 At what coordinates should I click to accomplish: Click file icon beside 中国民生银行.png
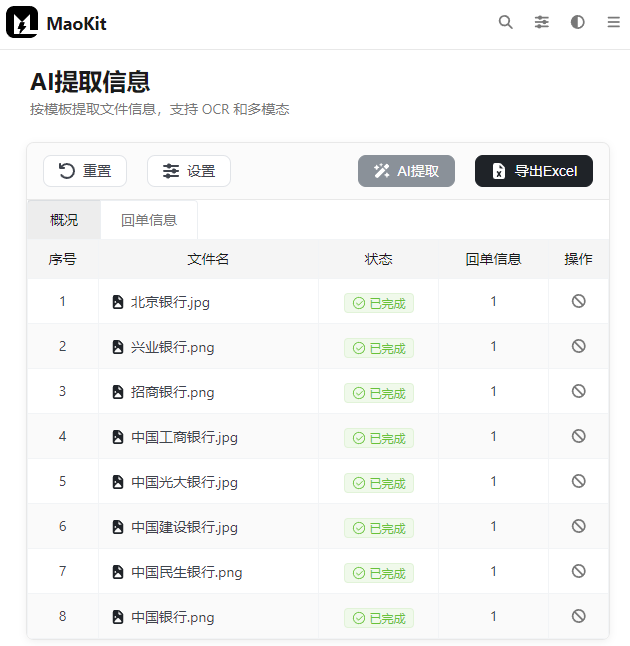point(118,572)
